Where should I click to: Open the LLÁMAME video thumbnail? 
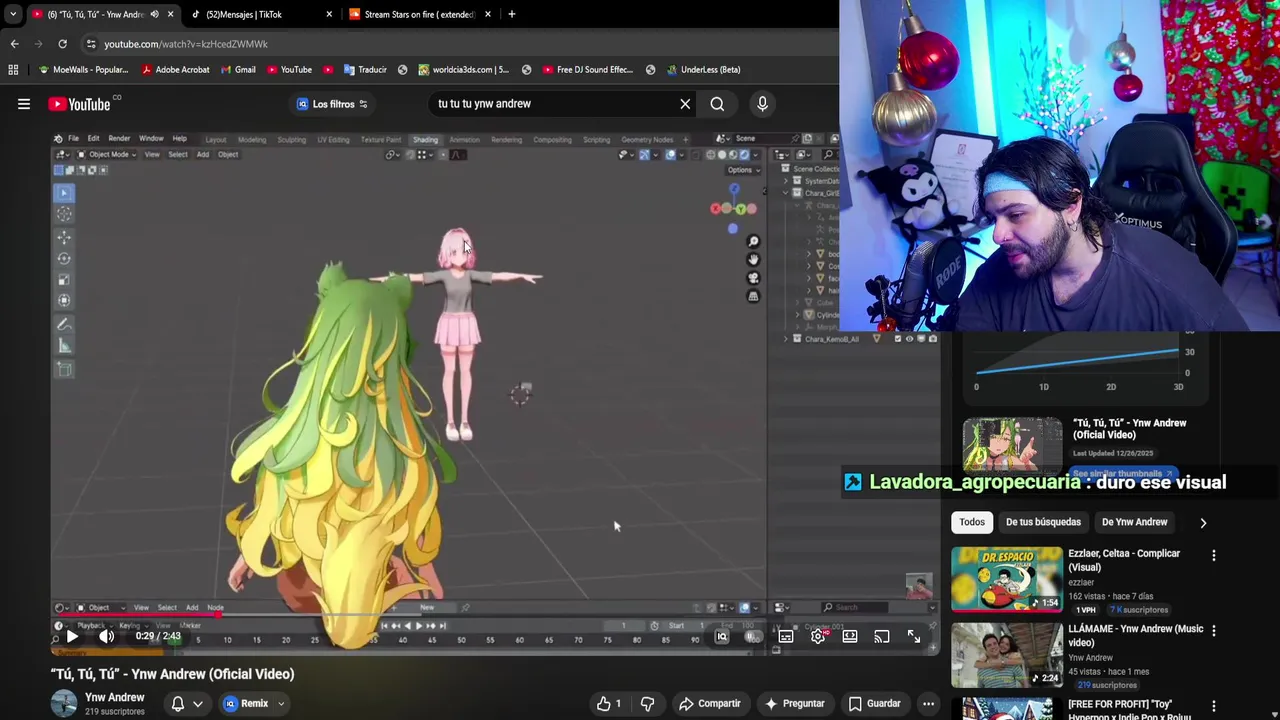tap(1007, 654)
